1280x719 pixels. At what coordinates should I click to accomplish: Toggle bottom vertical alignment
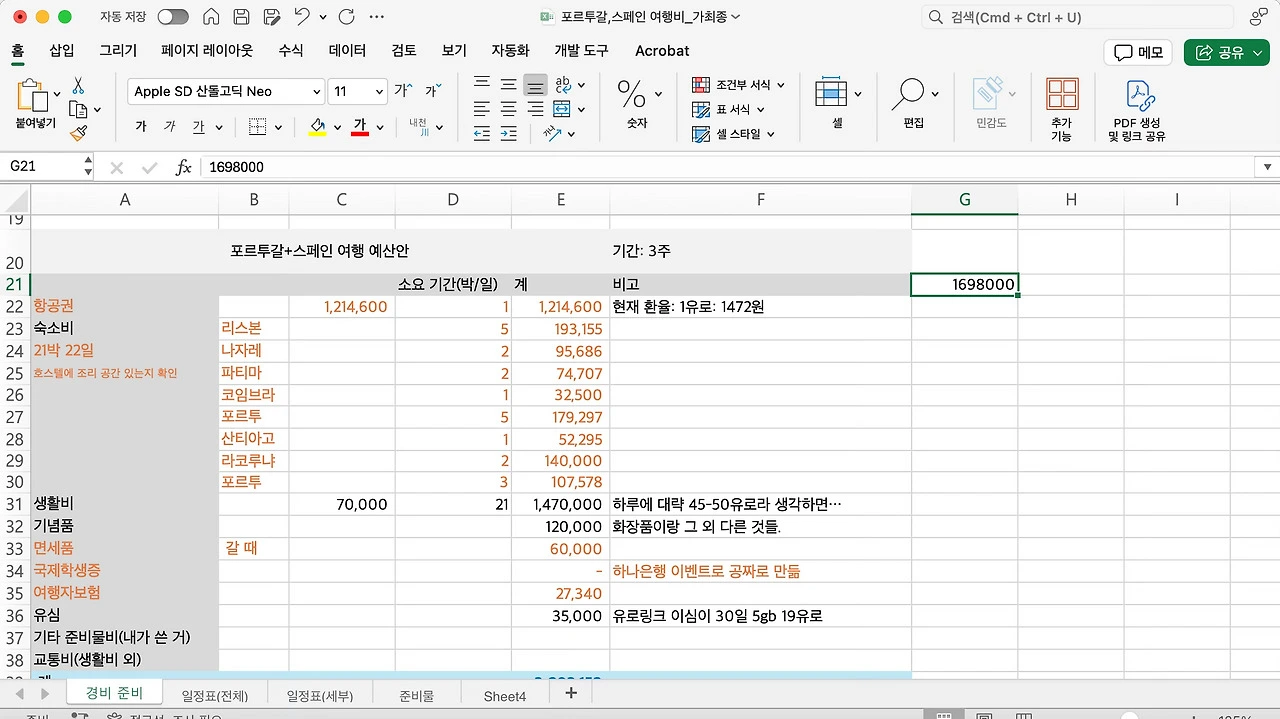[536, 84]
